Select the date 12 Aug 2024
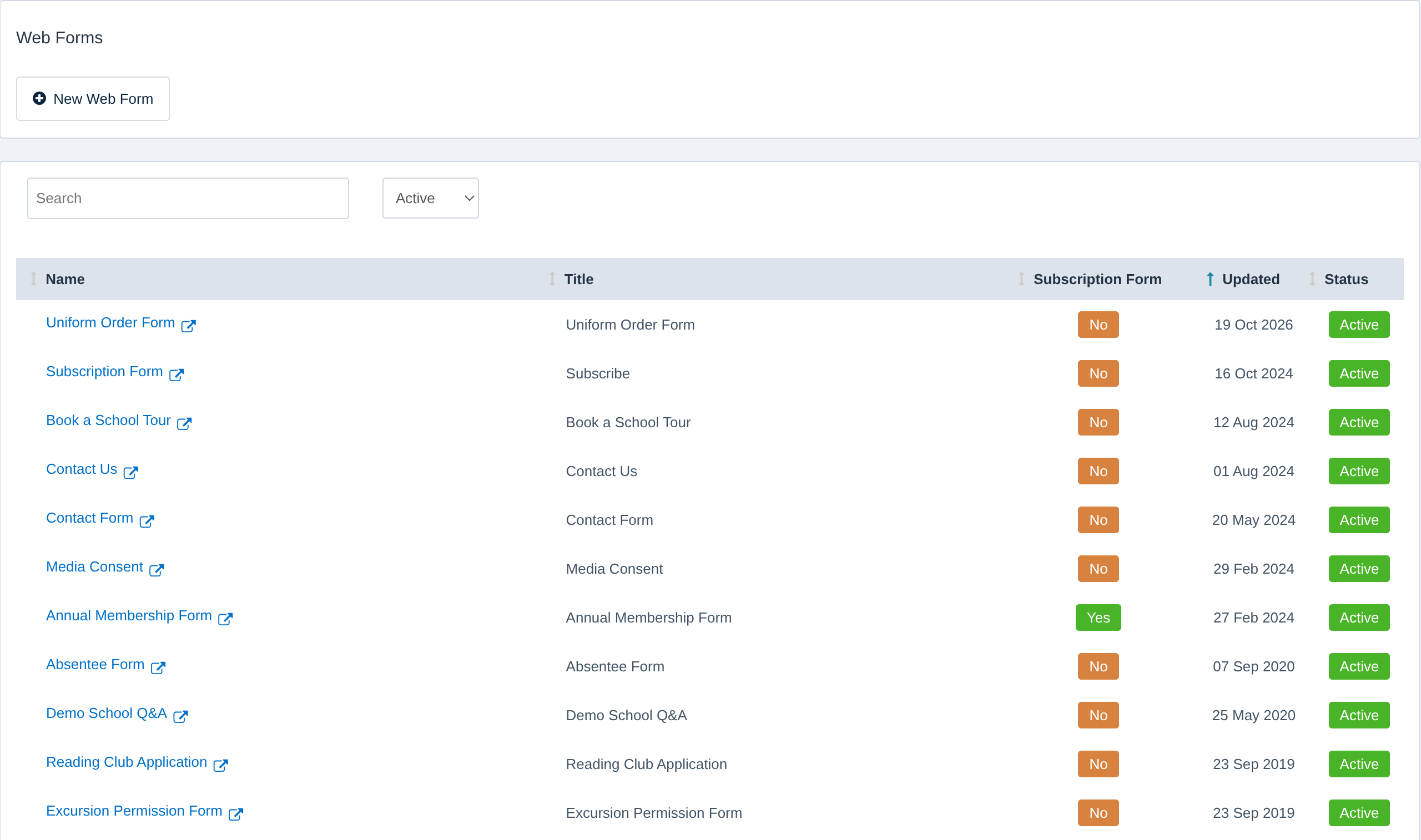Viewport: 1421px width, 840px height. pos(1254,423)
